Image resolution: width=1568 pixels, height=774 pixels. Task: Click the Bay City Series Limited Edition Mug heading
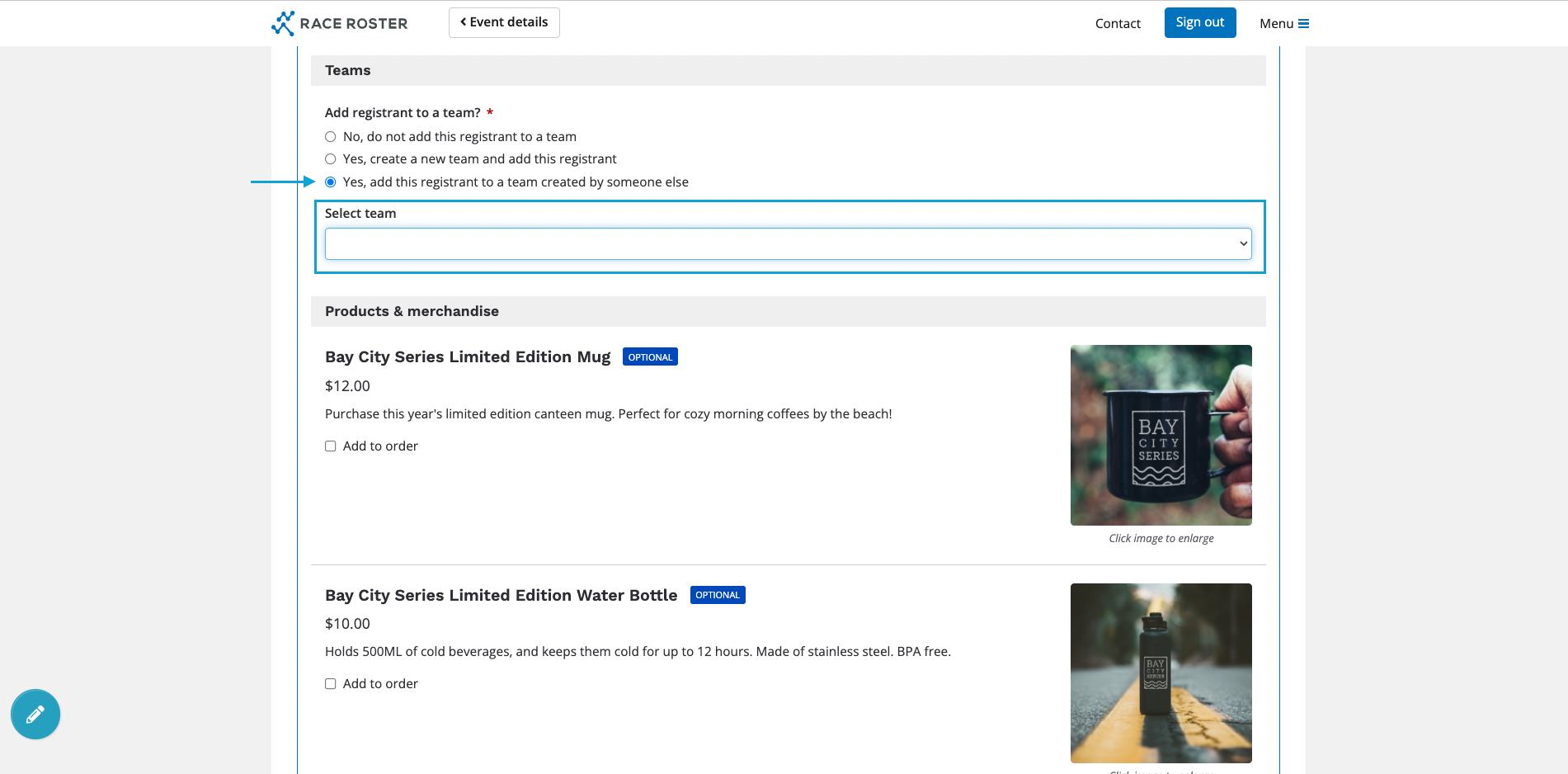(468, 357)
